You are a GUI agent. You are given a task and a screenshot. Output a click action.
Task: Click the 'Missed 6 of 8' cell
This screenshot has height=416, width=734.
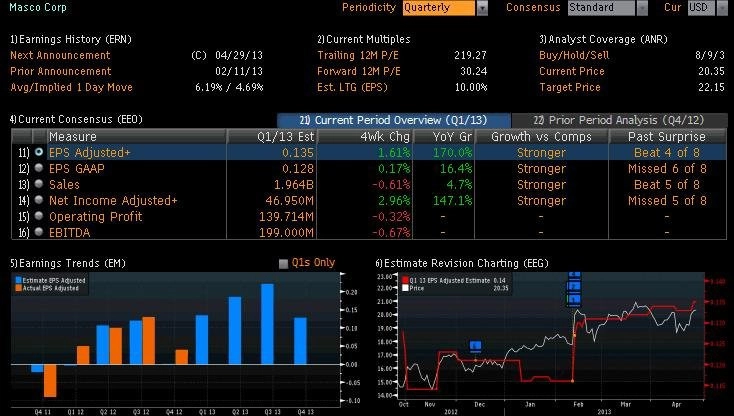(667, 168)
